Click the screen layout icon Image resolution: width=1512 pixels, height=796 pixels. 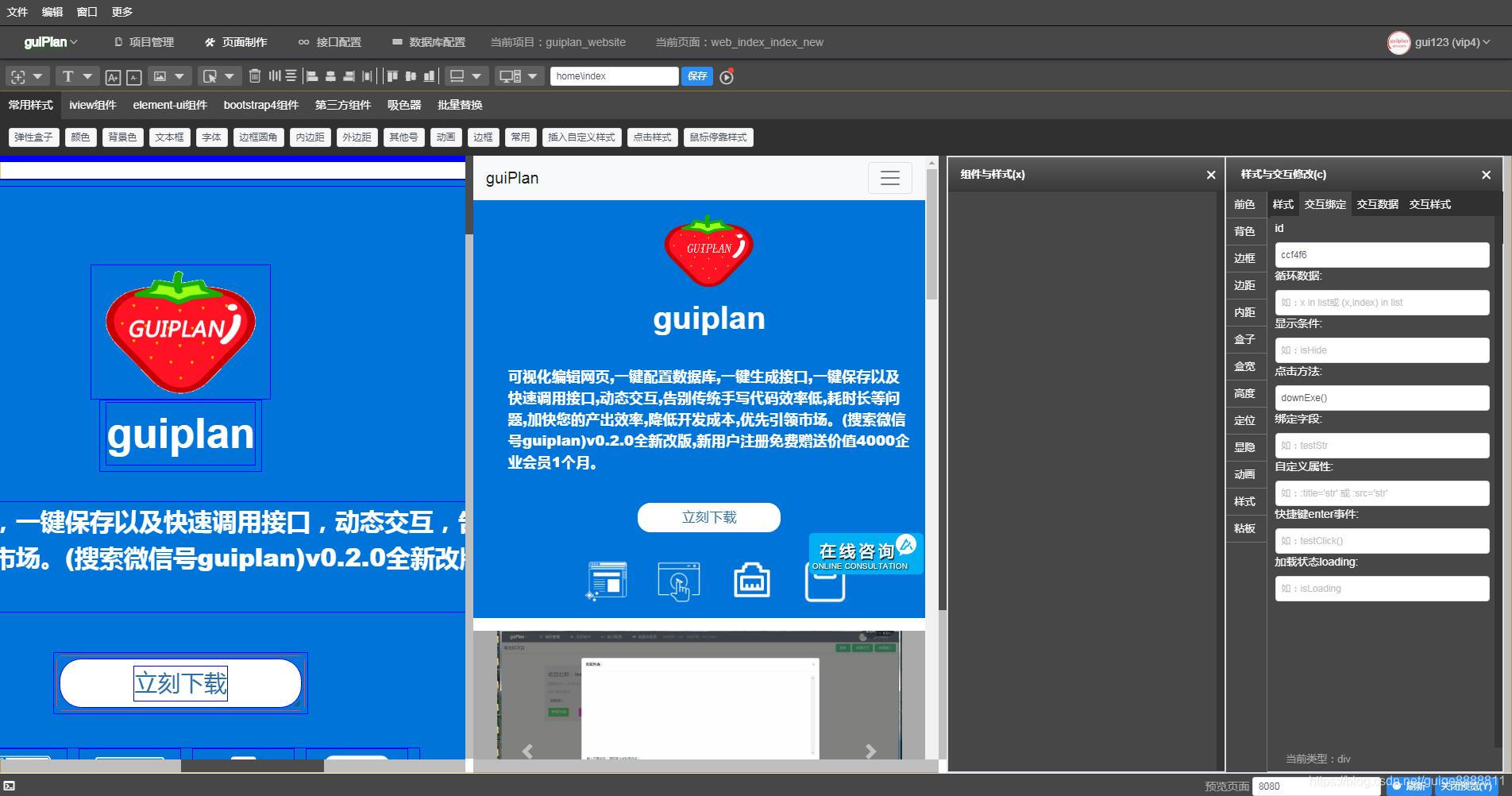457,76
